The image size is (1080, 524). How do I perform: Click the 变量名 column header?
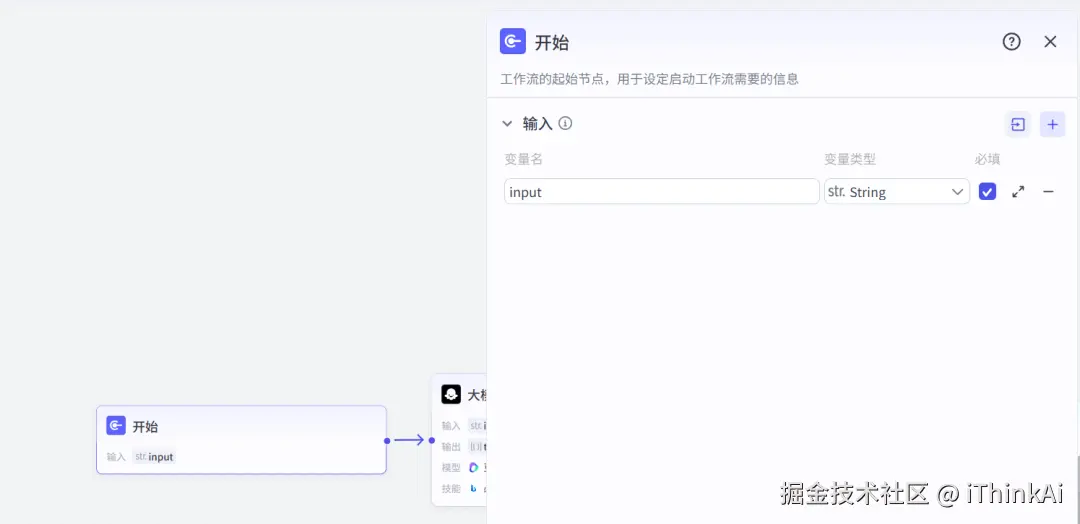click(x=523, y=159)
